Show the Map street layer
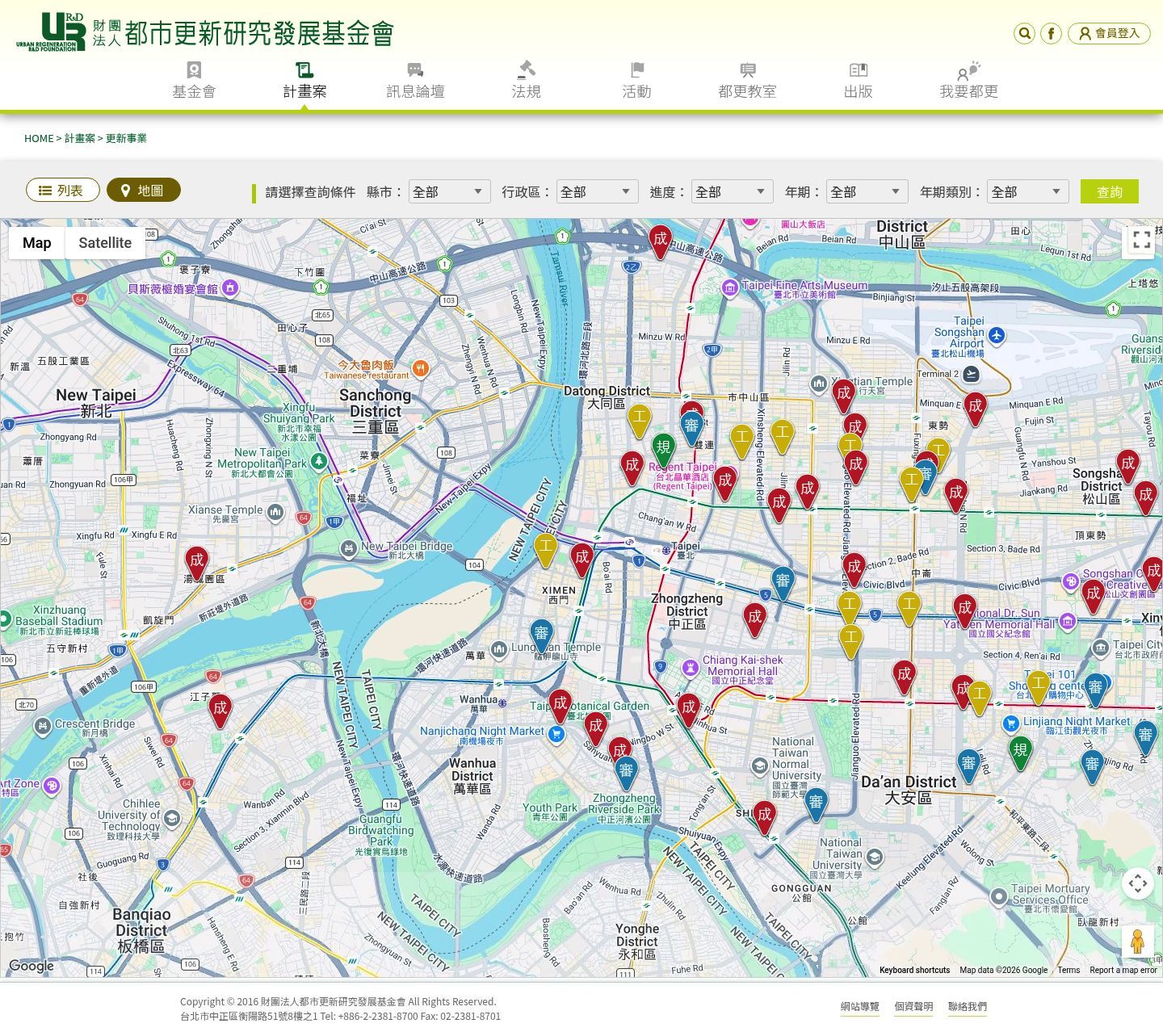This screenshot has height=1036, width=1163. pos(36,243)
